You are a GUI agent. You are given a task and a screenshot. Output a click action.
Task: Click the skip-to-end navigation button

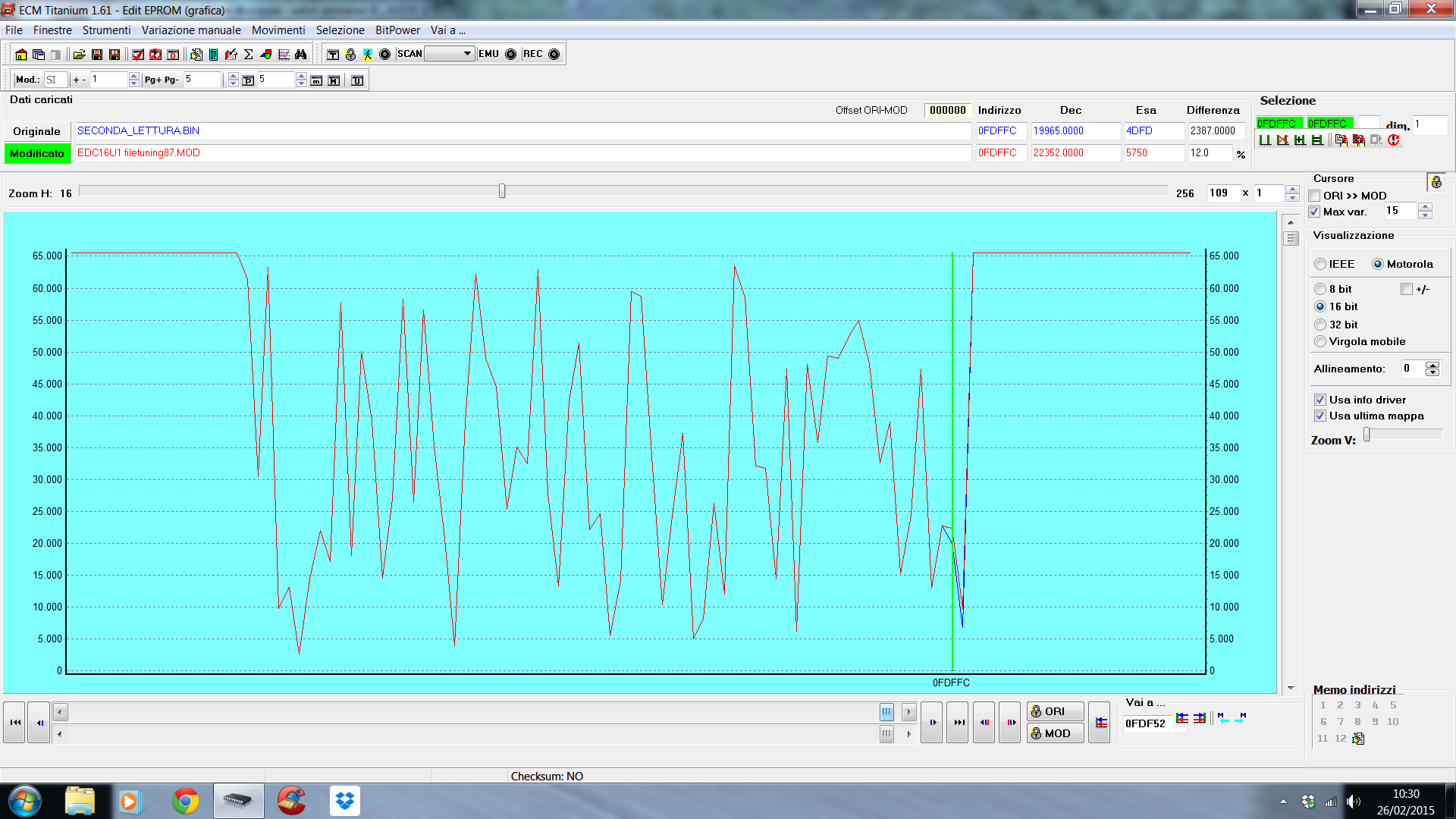click(959, 723)
